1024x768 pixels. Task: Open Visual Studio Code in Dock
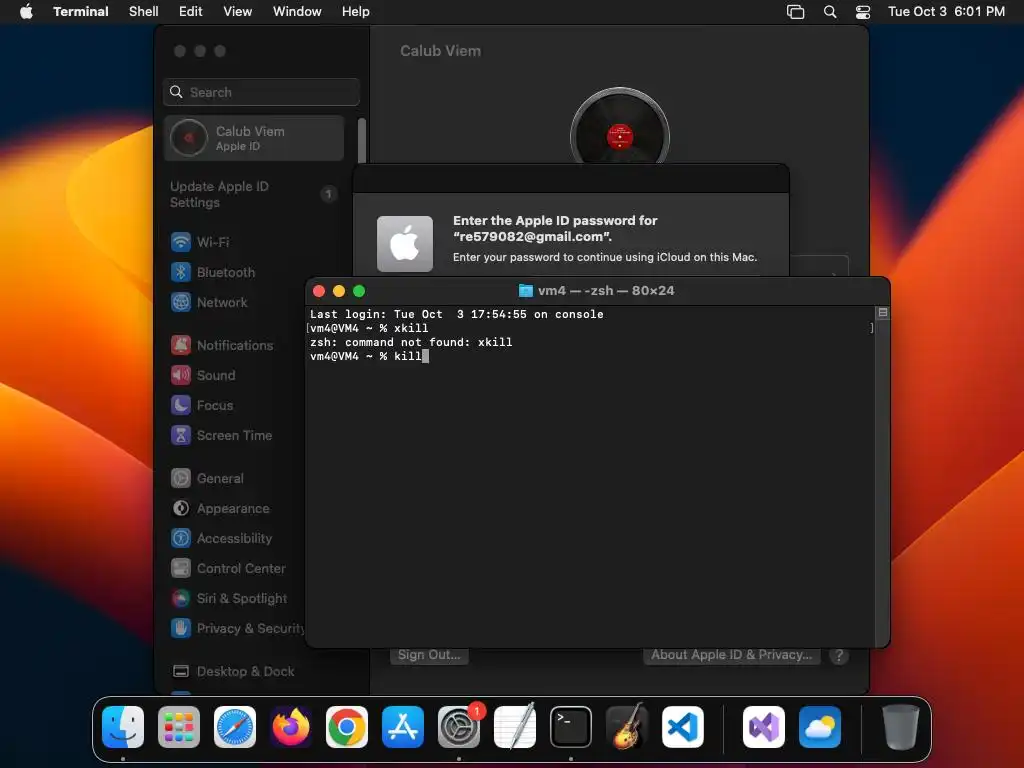[x=682, y=727]
